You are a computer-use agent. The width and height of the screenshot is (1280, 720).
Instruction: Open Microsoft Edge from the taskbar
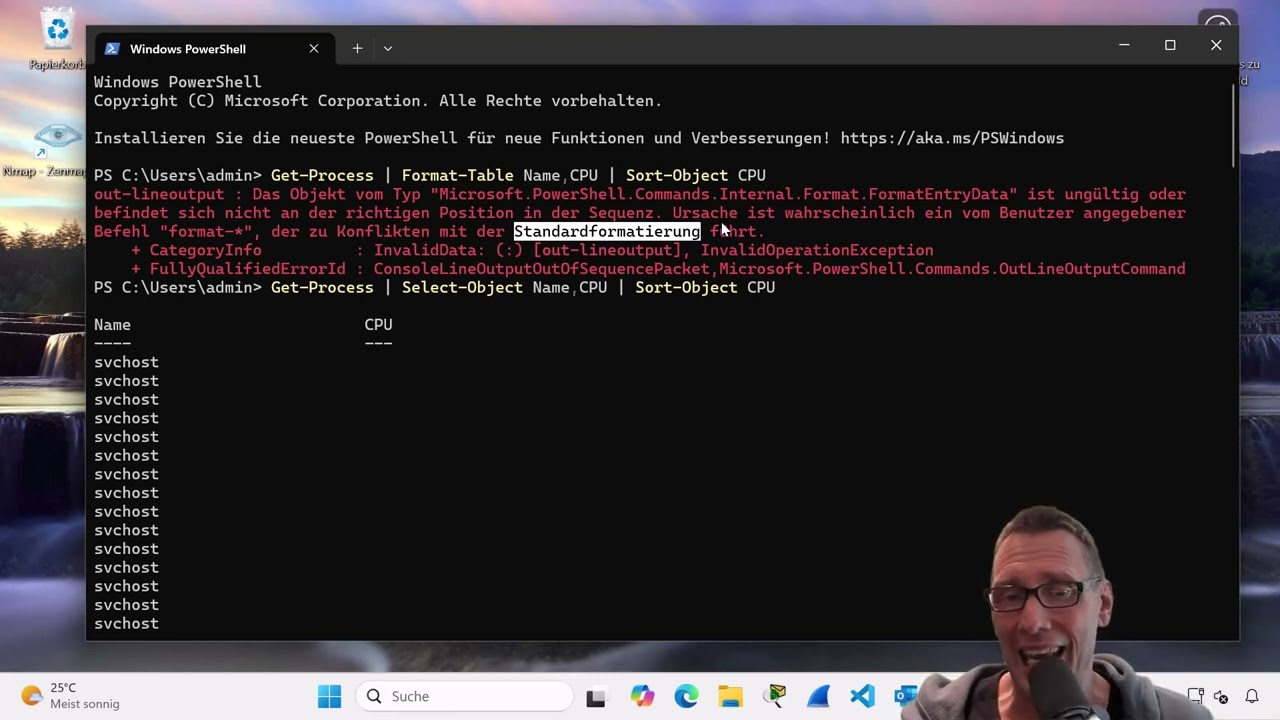coord(686,697)
